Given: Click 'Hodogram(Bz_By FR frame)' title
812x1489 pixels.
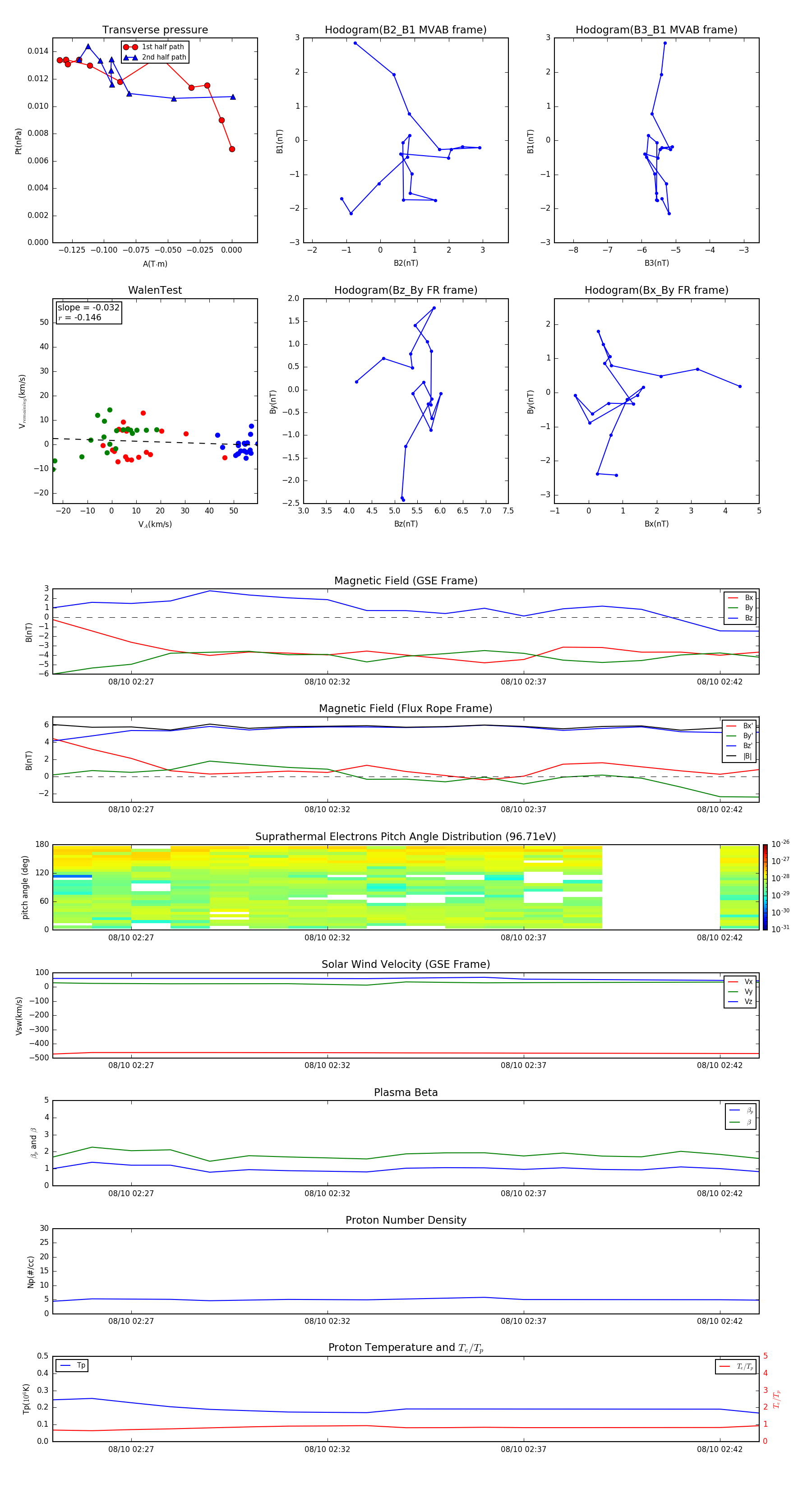Looking at the screenshot, I should tap(406, 290).
